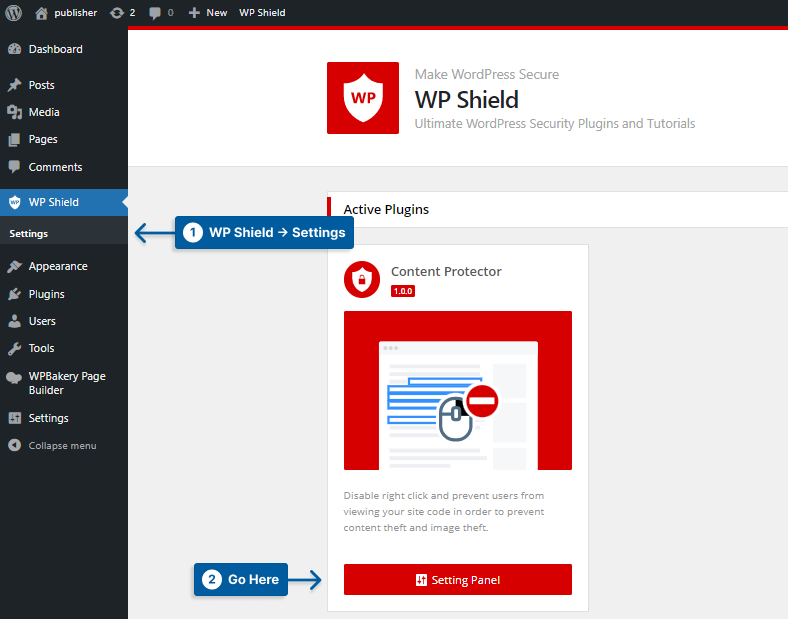Click the Appearance paintbrush icon
Image resolution: width=788 pixels, height=619 pixels.
point(15,266)
